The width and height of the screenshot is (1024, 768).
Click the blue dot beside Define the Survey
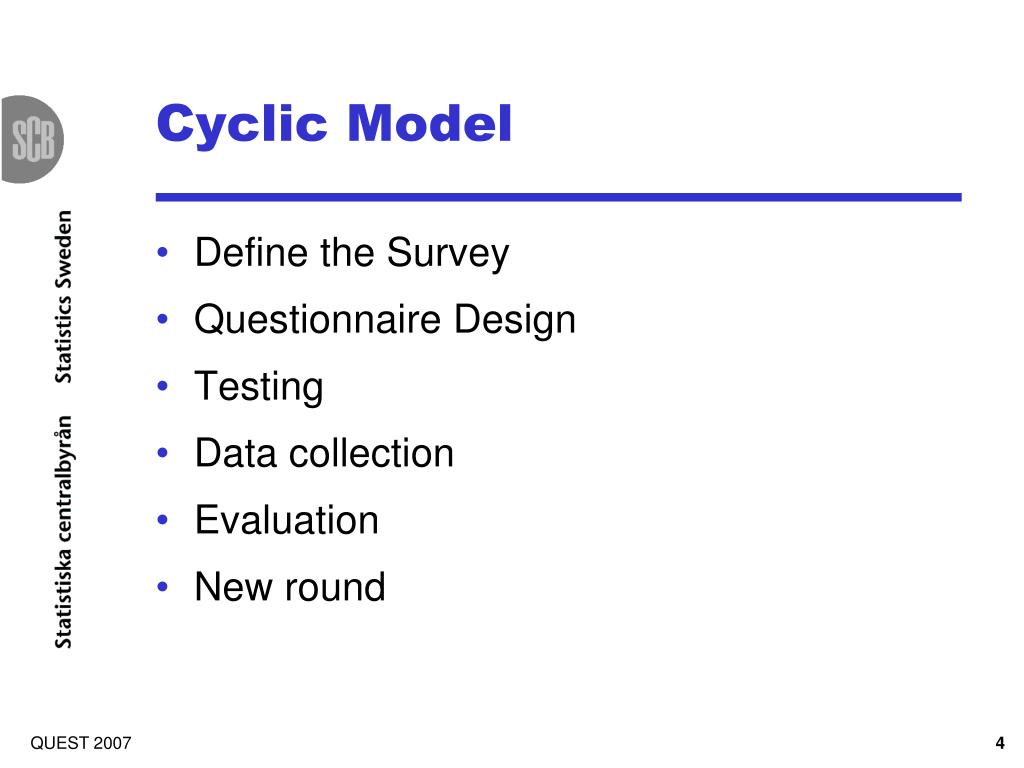pos(163,252)
